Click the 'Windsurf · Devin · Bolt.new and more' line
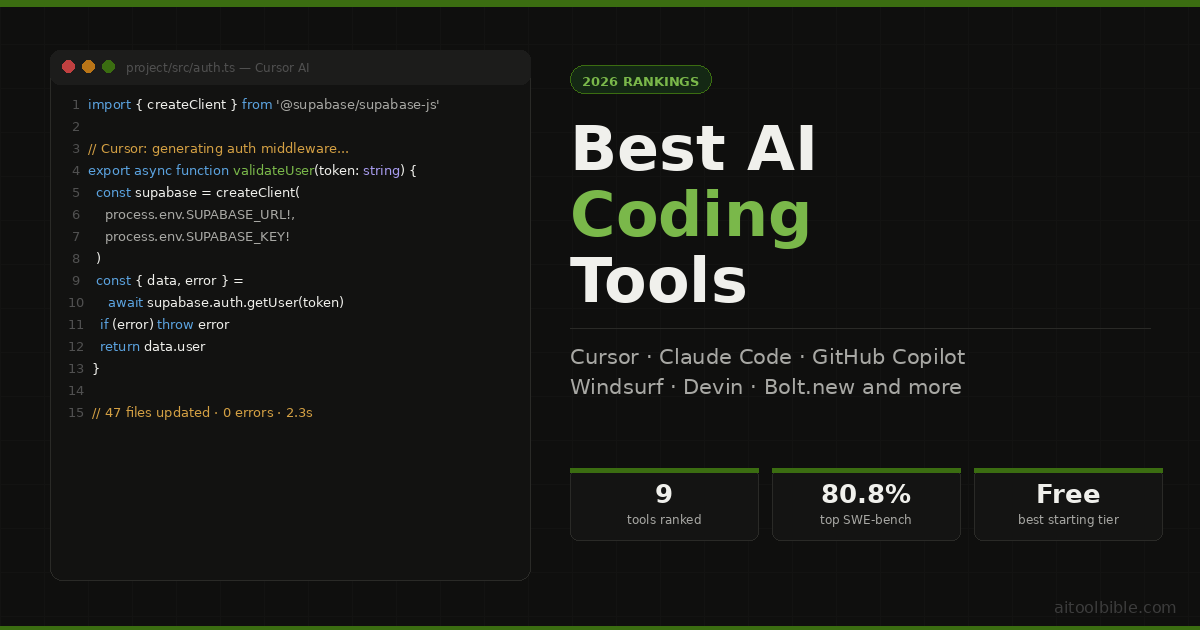Image resolution: width=1200 pixels, height=630 pixels. [x=766, y=387]
